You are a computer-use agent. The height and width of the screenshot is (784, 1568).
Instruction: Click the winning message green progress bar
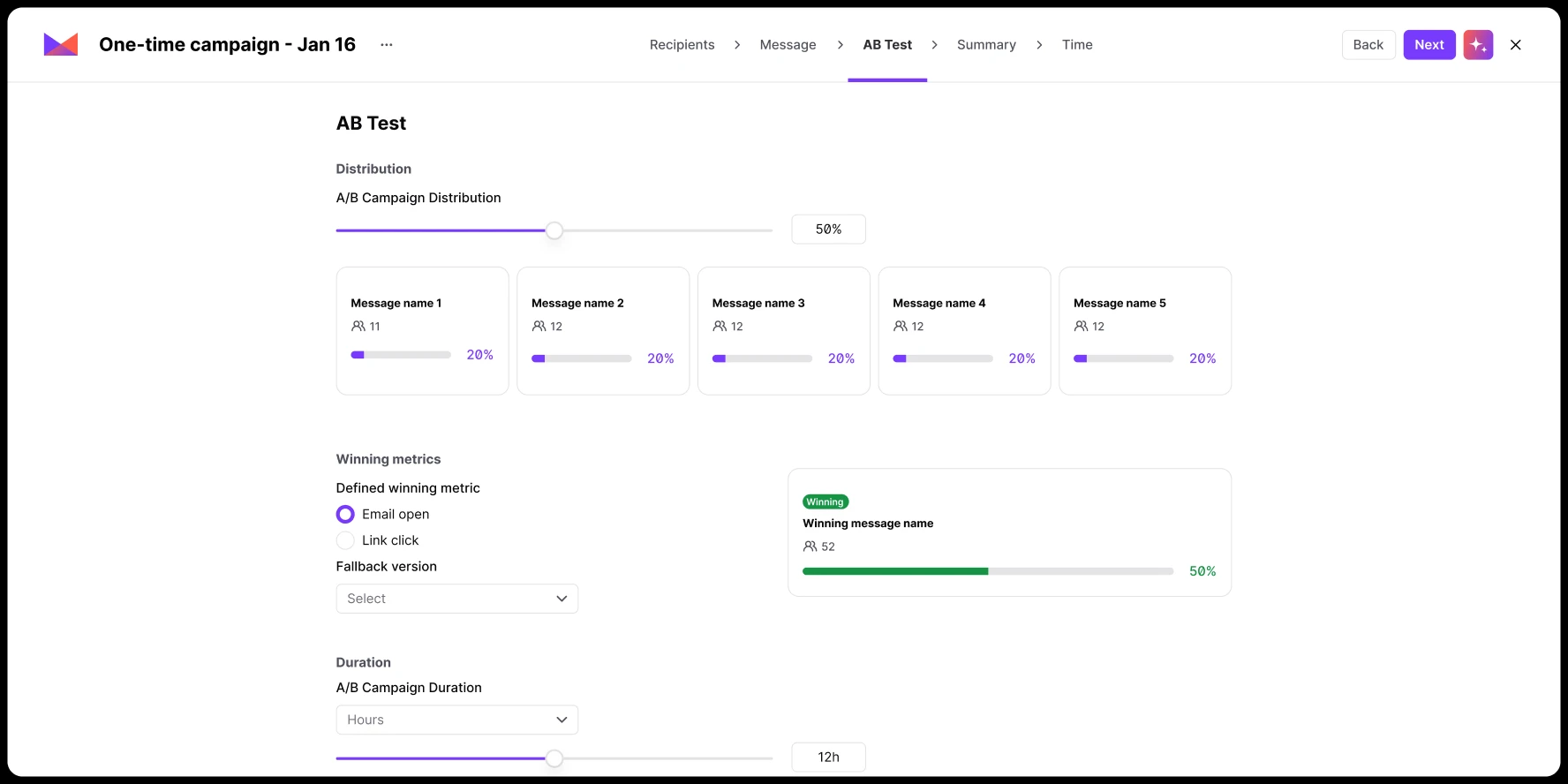988,571
